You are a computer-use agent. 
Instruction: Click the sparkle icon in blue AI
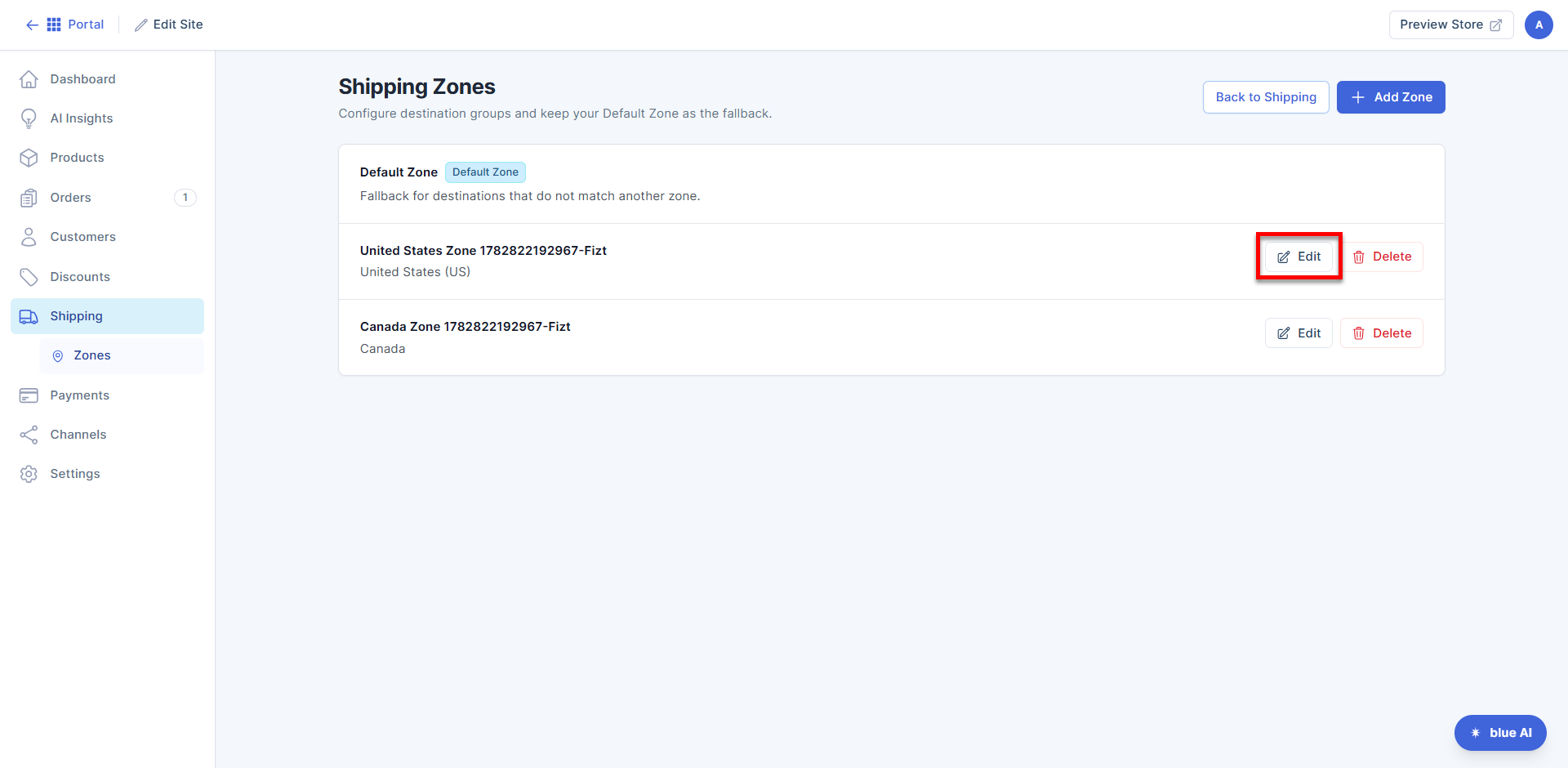tap(1476, 733)
